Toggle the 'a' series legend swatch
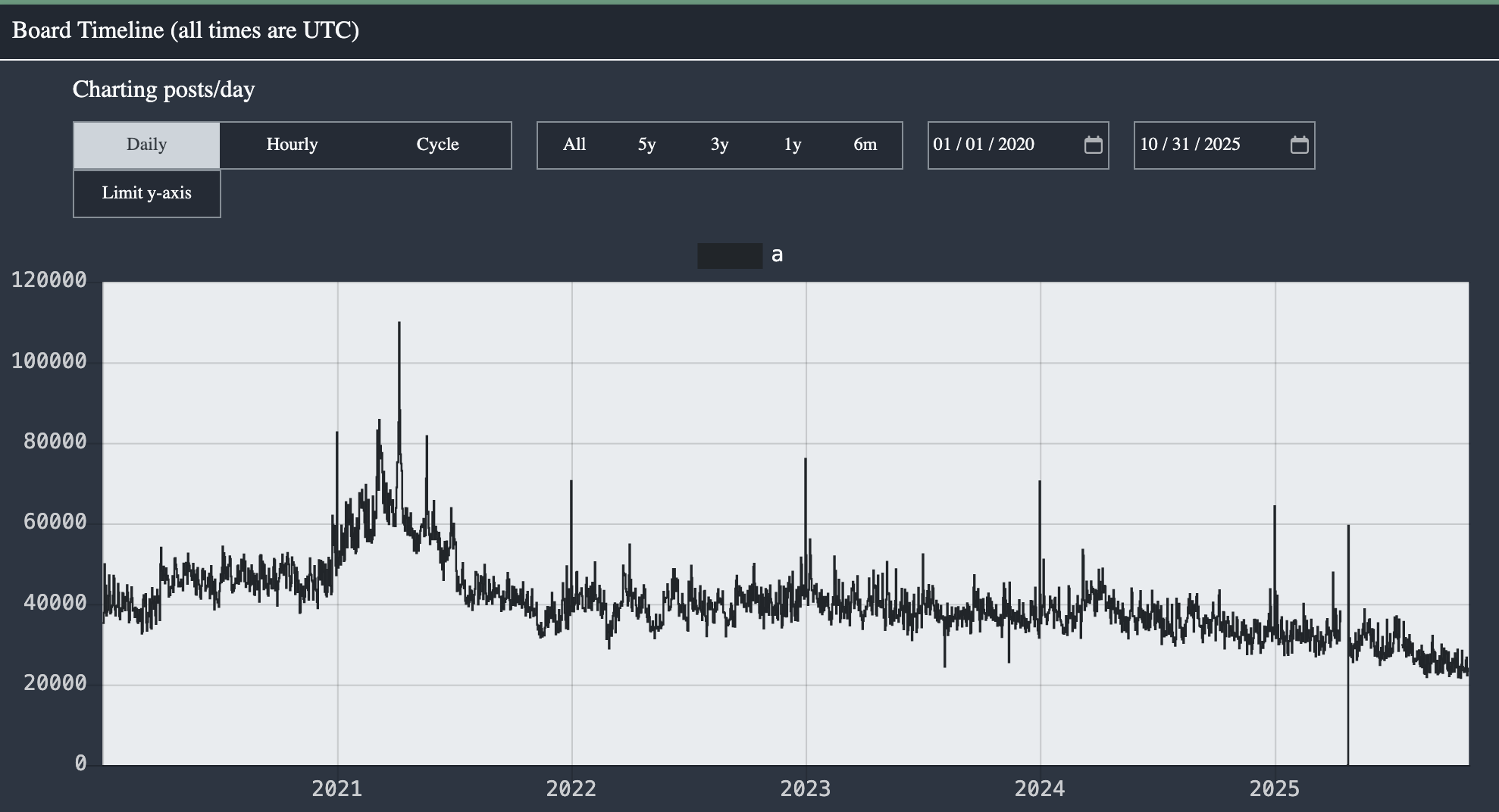The width and height of the screenshot is (1499, 812). [x=730, y=255]
